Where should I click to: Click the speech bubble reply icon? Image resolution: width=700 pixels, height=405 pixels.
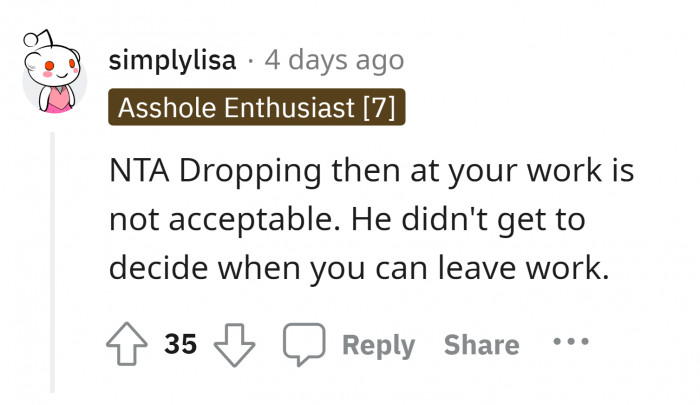[302, 345]
